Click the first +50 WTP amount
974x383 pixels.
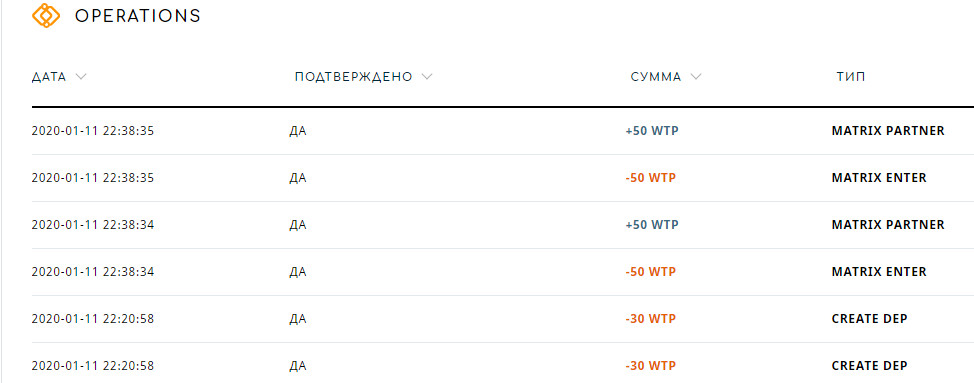652,131
